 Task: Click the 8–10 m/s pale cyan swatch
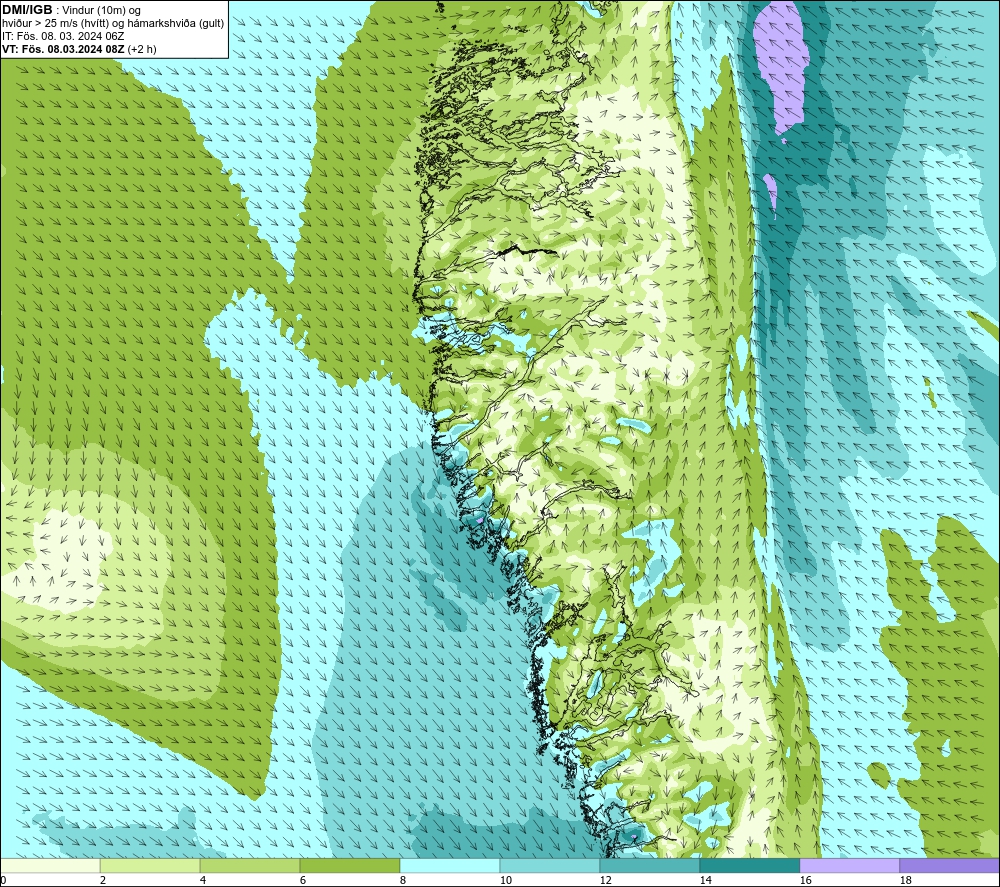click(x=450, y=865)
